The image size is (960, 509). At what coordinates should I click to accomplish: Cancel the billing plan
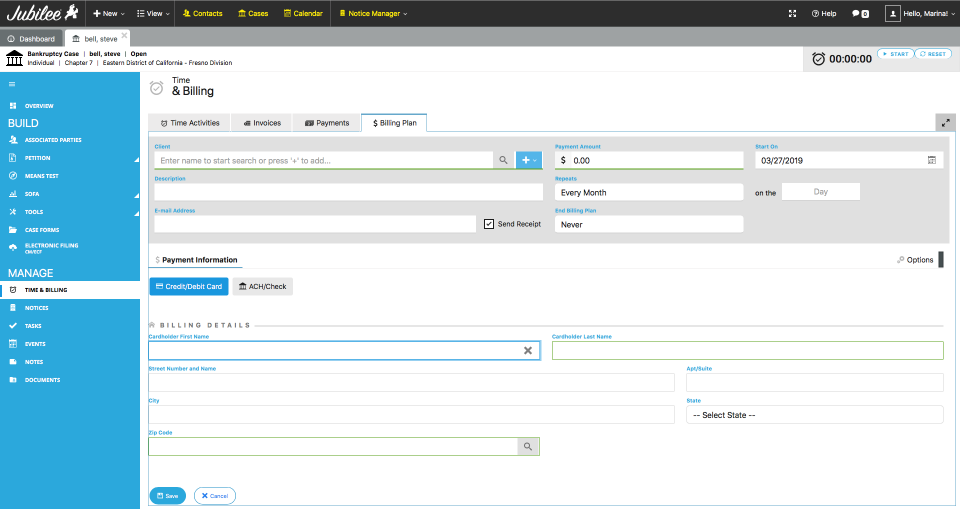215,496
